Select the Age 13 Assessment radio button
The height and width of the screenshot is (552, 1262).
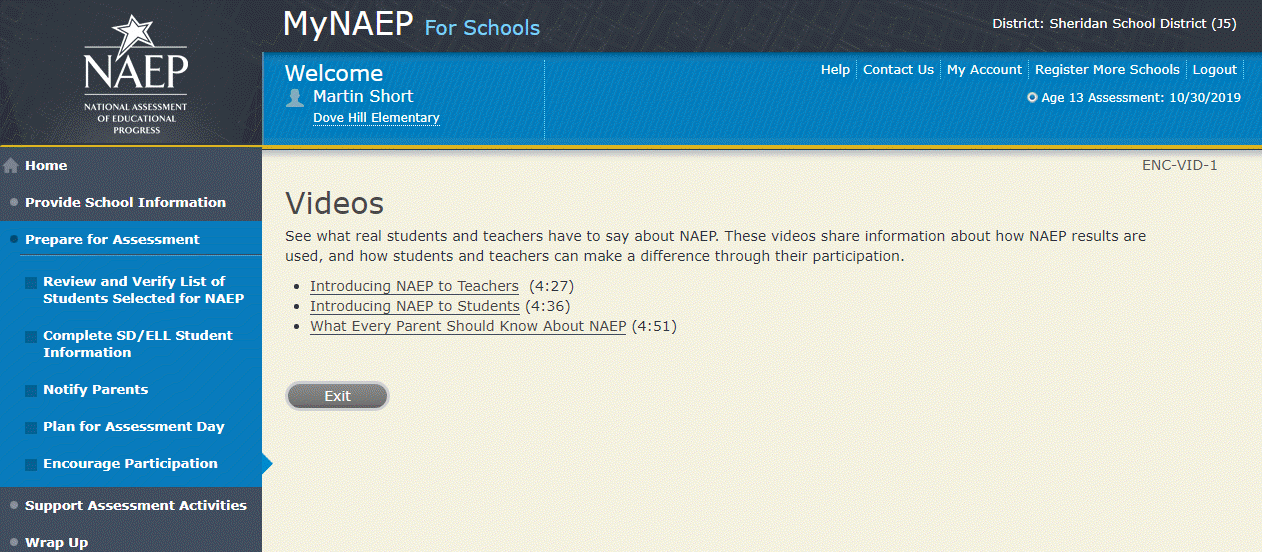1032,98
